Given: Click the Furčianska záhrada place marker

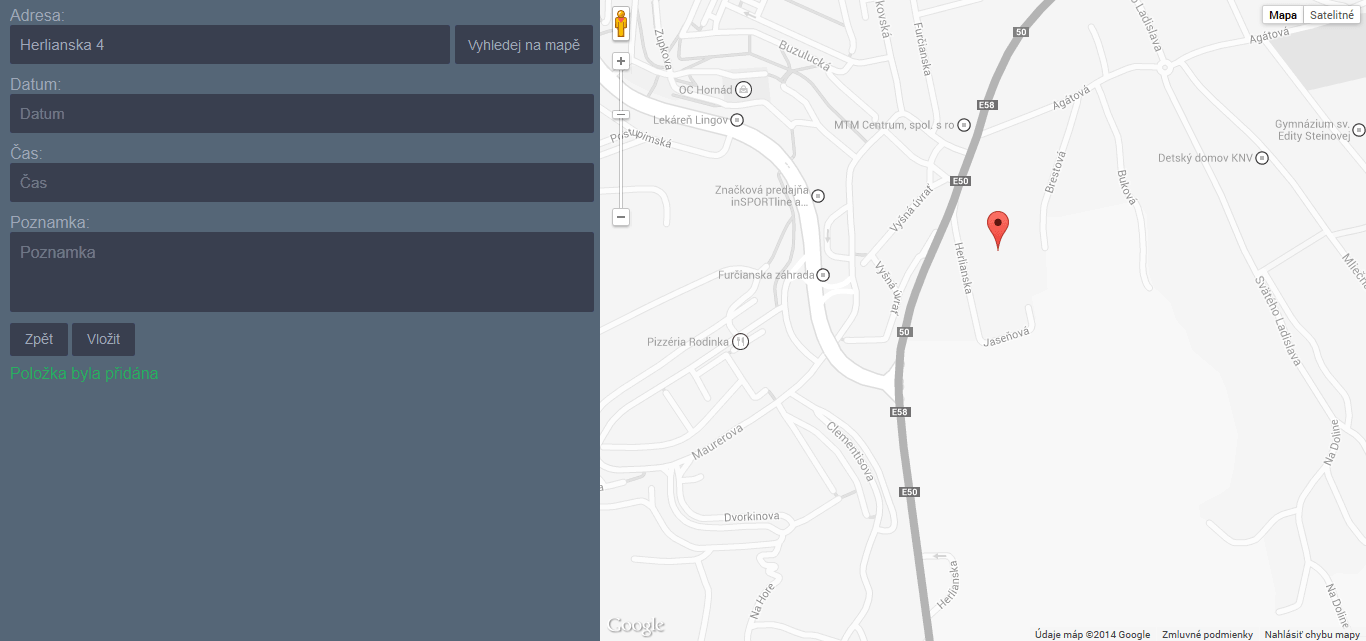Looking at the screenshot, I should 823,275.
